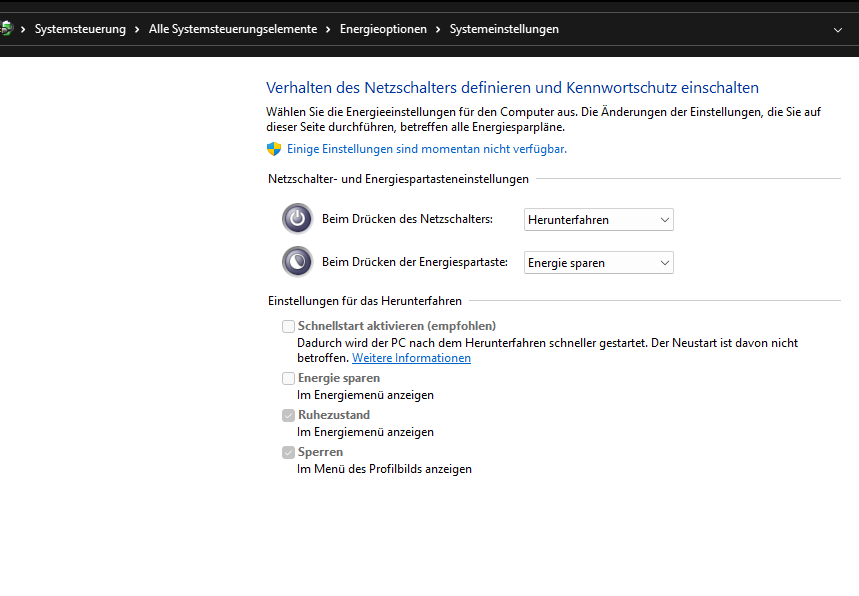Open the Weitere Informationen link
The image size is (859, 596).
point(411,358)
